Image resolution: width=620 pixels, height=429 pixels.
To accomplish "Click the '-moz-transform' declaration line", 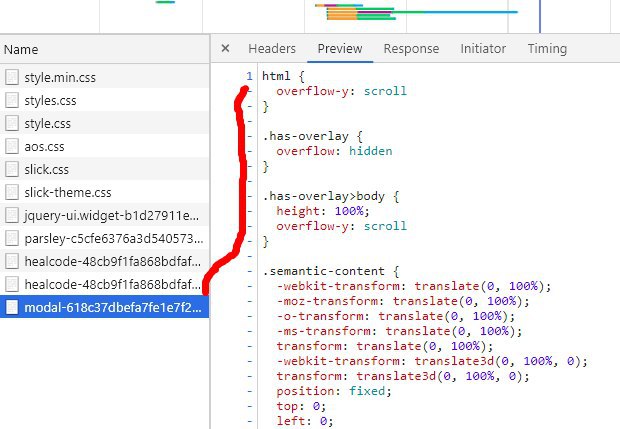I will coord(403,301).
